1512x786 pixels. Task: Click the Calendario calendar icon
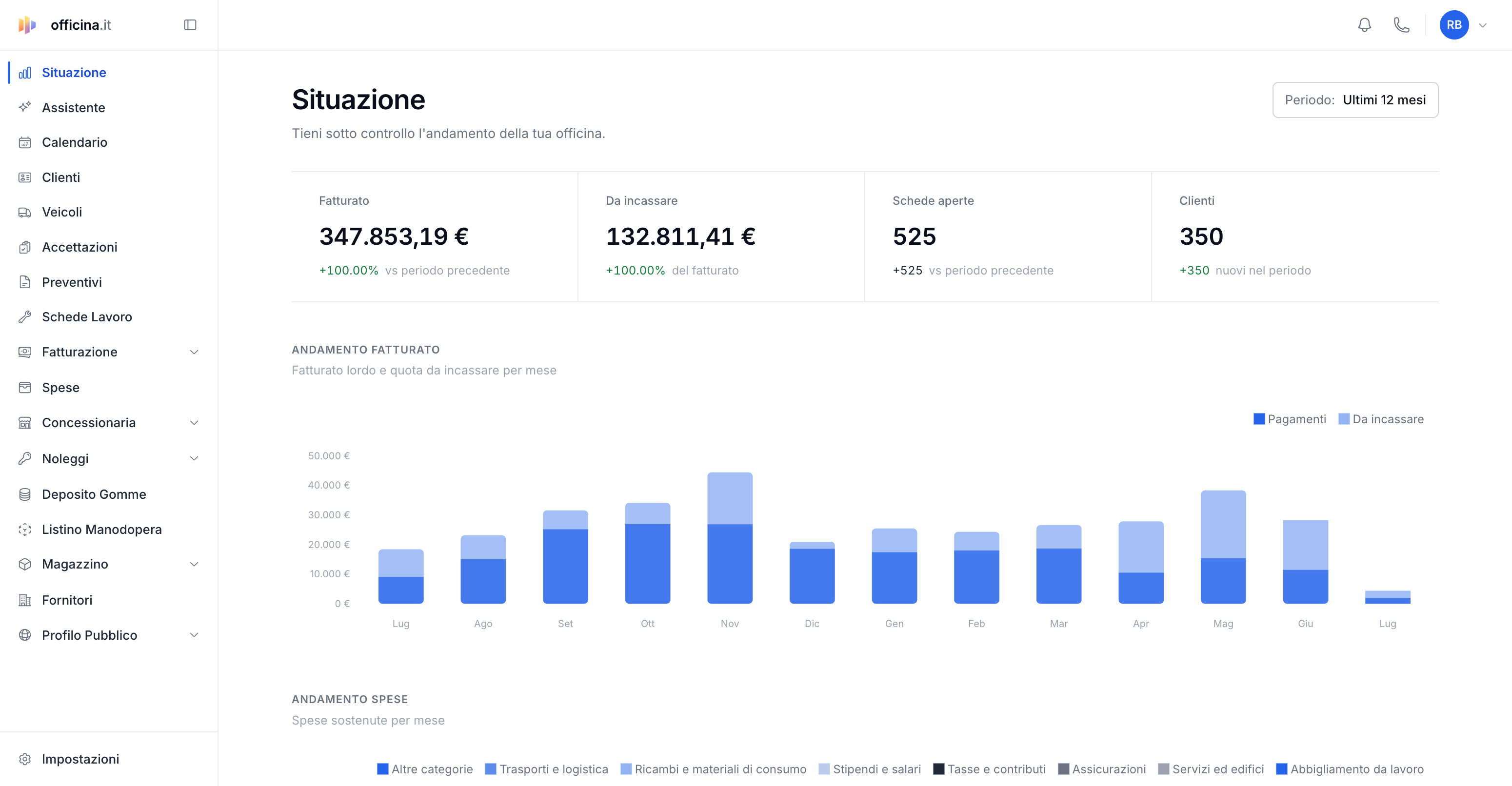click(x=25, y=142)
